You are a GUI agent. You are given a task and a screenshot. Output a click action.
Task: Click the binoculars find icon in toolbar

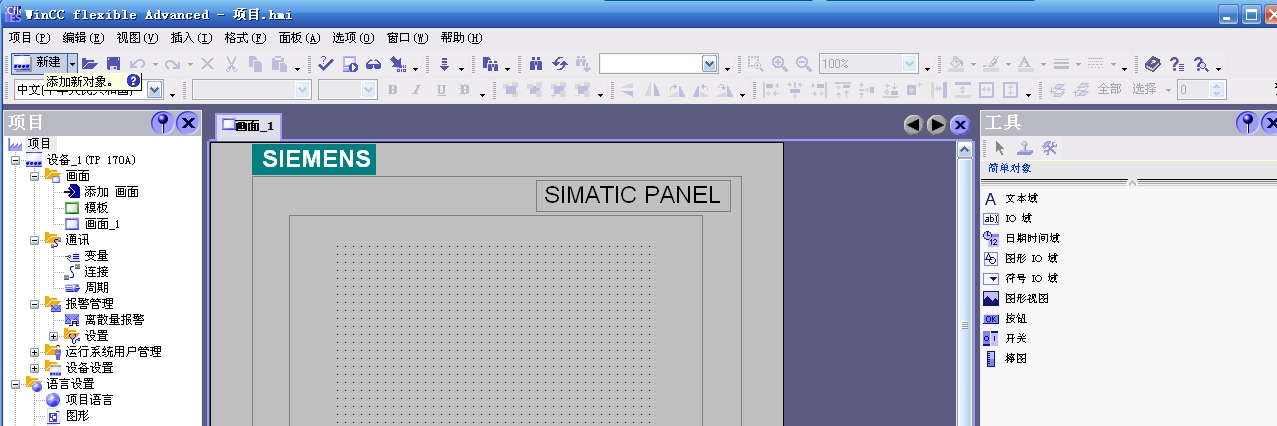tap(536, 64)
